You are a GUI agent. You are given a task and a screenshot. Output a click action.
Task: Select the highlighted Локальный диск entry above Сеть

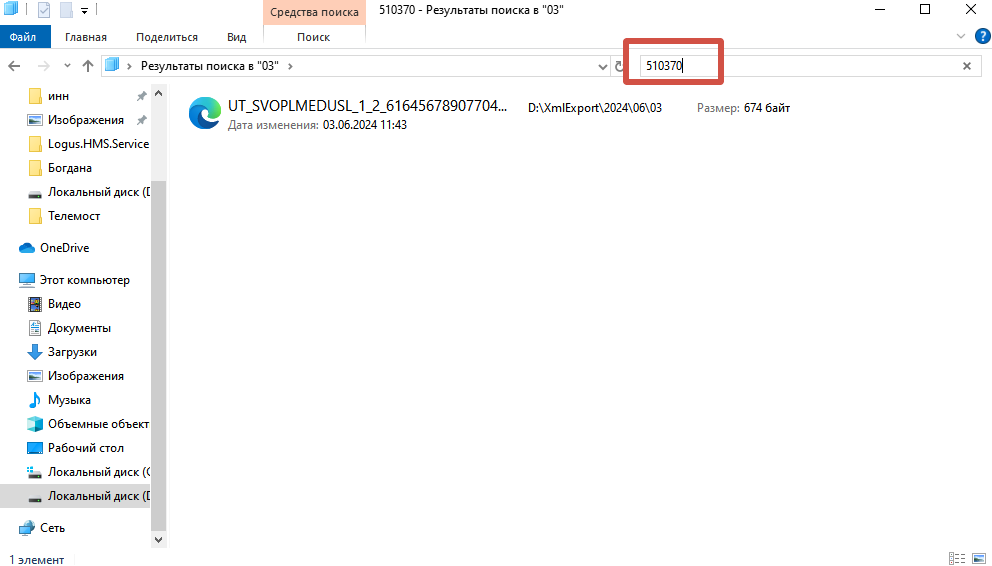75,496
